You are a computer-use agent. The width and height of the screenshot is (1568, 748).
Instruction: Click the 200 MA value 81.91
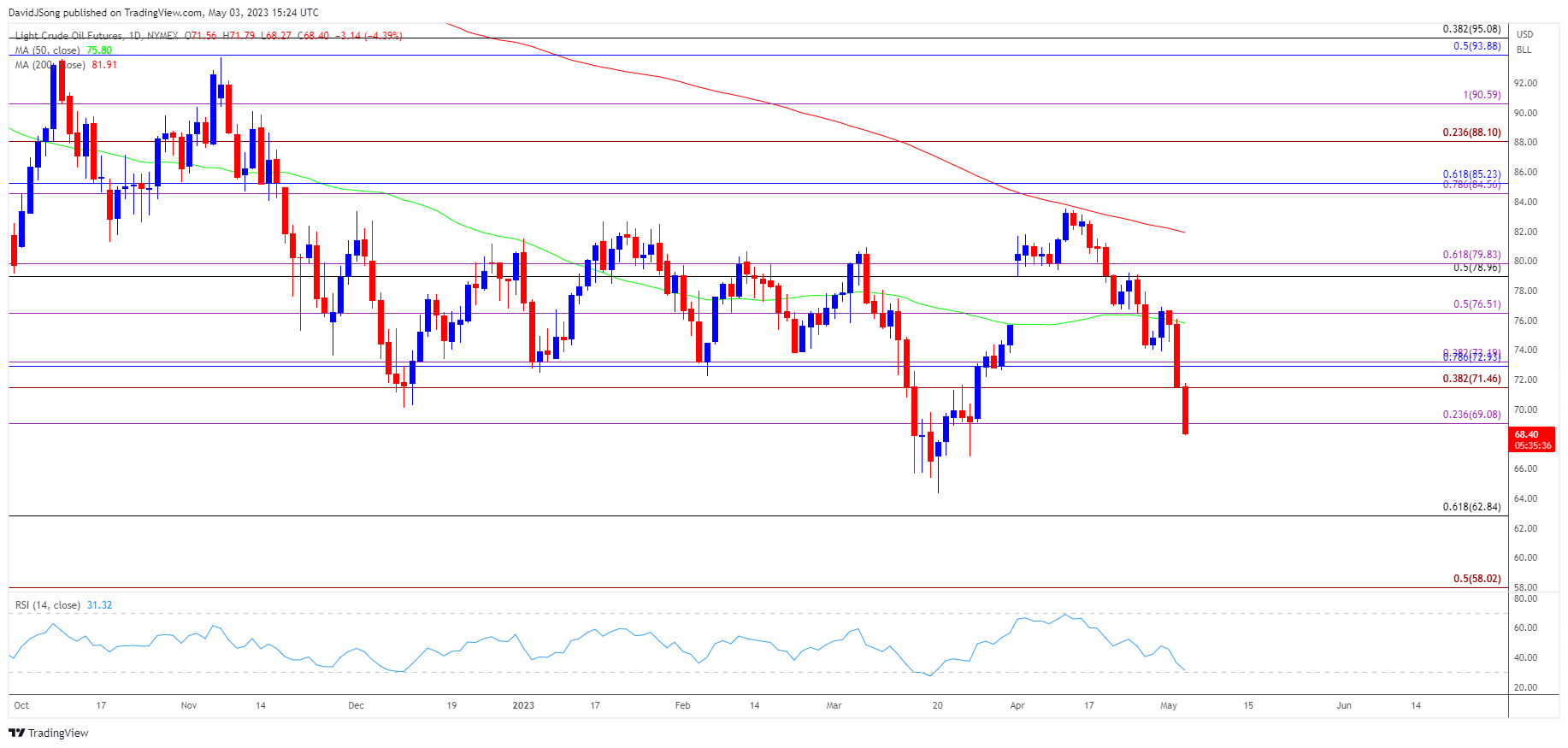pyautogui.click(x=104, y=65)
